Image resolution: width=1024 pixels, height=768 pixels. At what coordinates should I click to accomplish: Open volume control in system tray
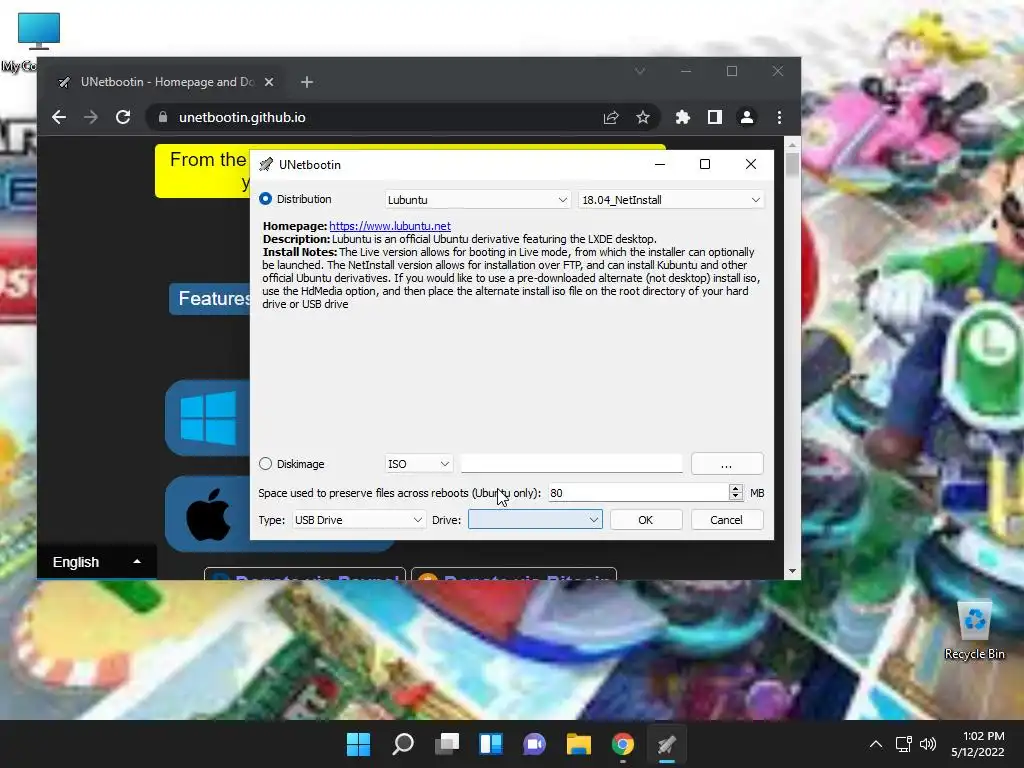point(927,744)
